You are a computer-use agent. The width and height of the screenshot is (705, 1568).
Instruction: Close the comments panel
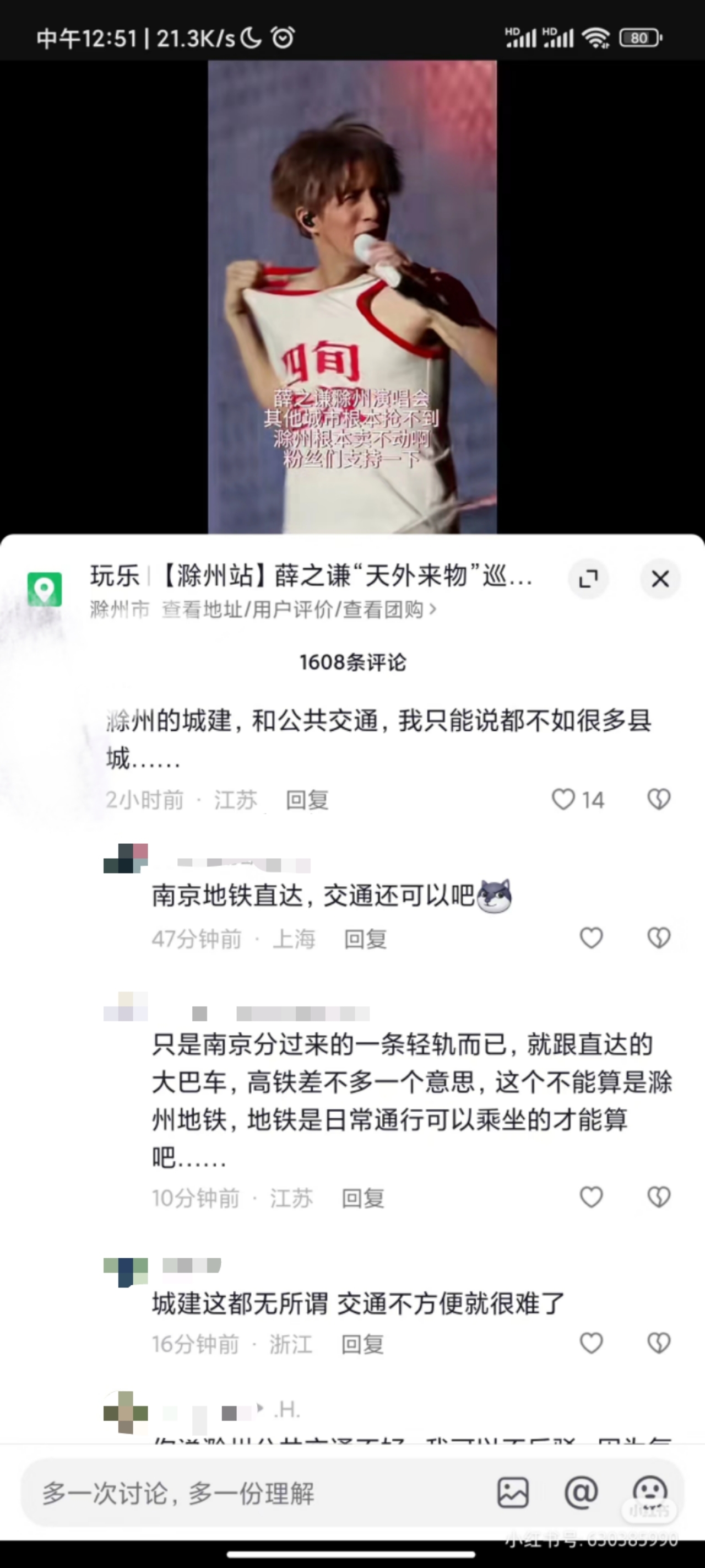coord(660,578)
